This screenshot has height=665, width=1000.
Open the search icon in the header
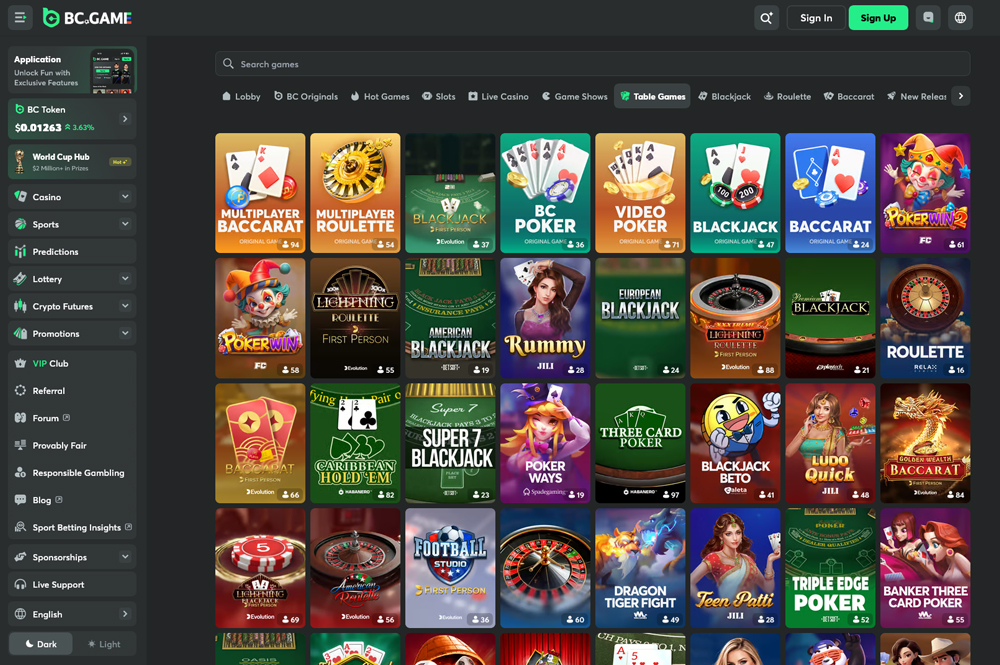coord(766,18)
